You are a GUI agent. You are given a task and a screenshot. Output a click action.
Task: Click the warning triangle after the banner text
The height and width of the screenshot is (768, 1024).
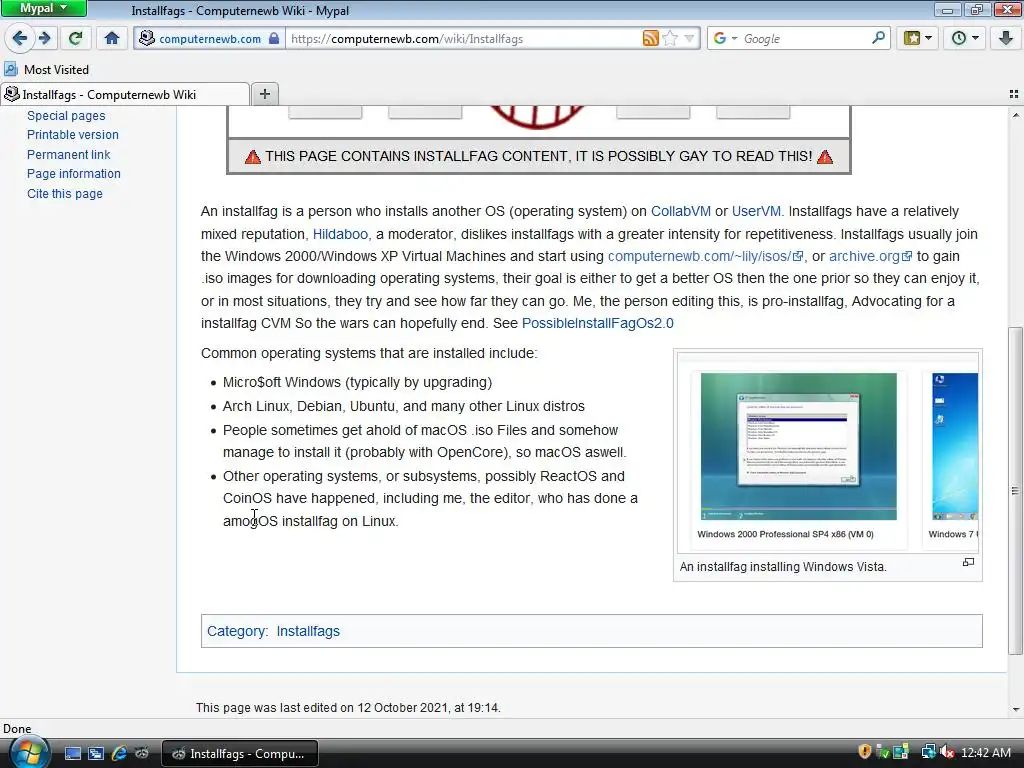(825, 157)
